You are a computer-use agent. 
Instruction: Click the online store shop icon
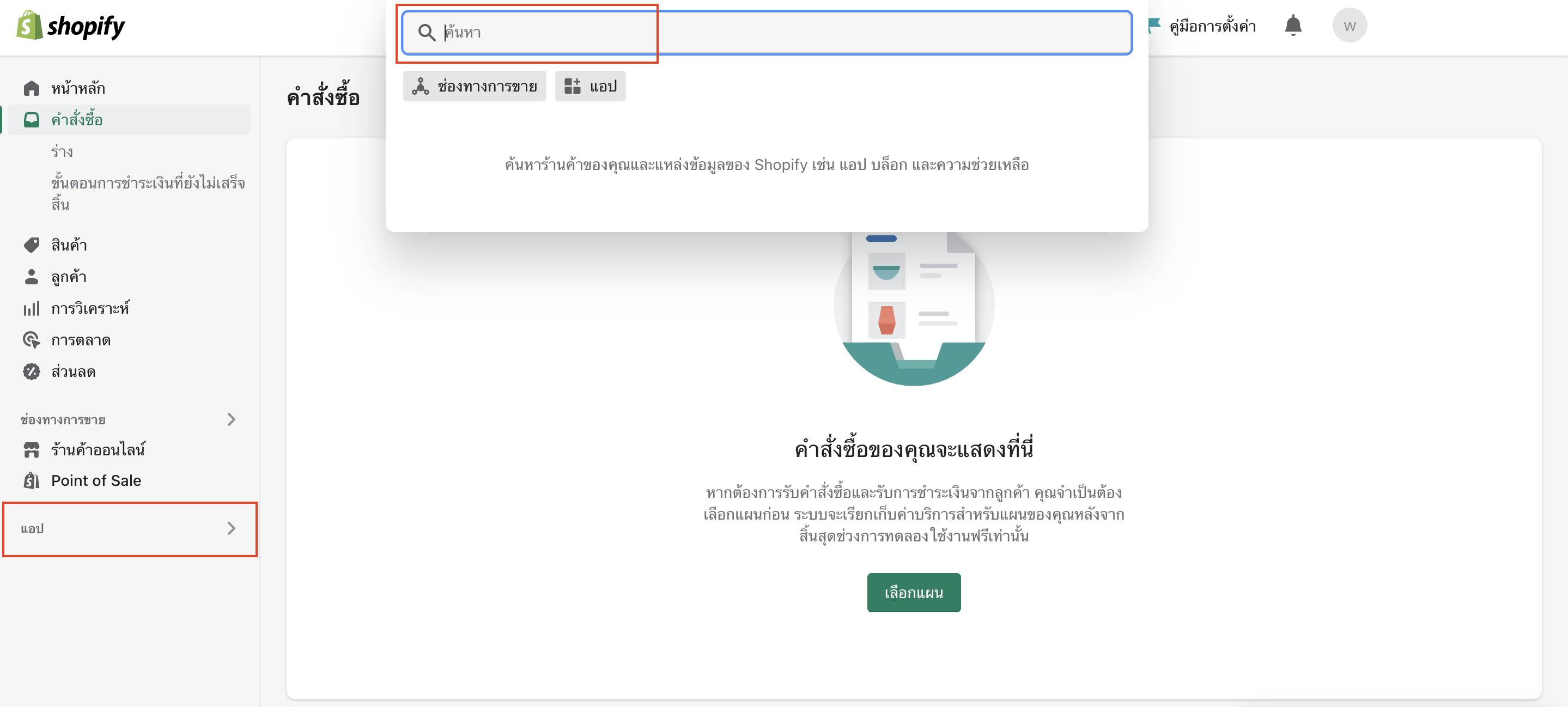tap(31, 449)
